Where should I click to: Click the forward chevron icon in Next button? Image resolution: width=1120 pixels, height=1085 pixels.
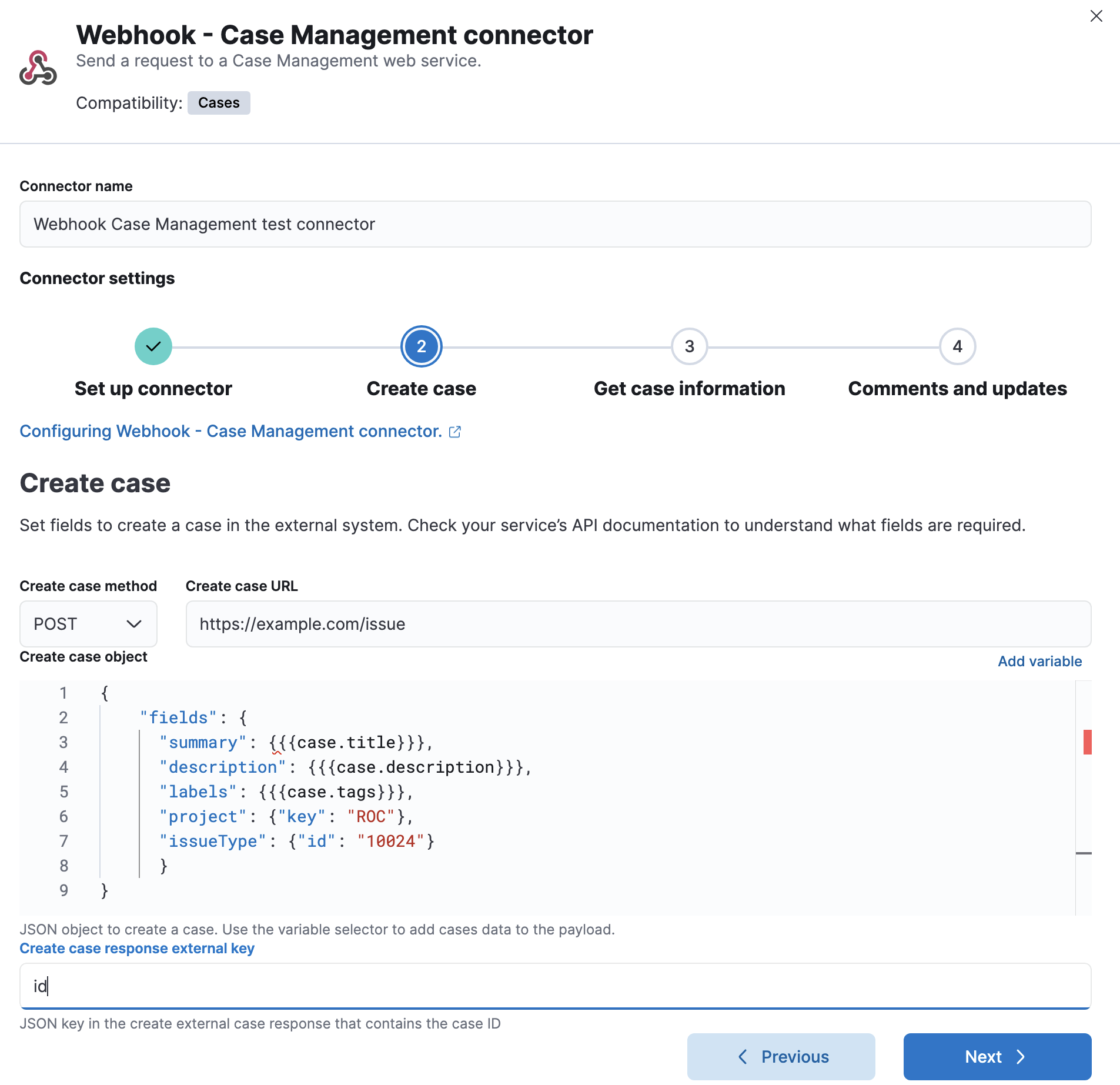pyautogui.click(x=1022, y=1056)
